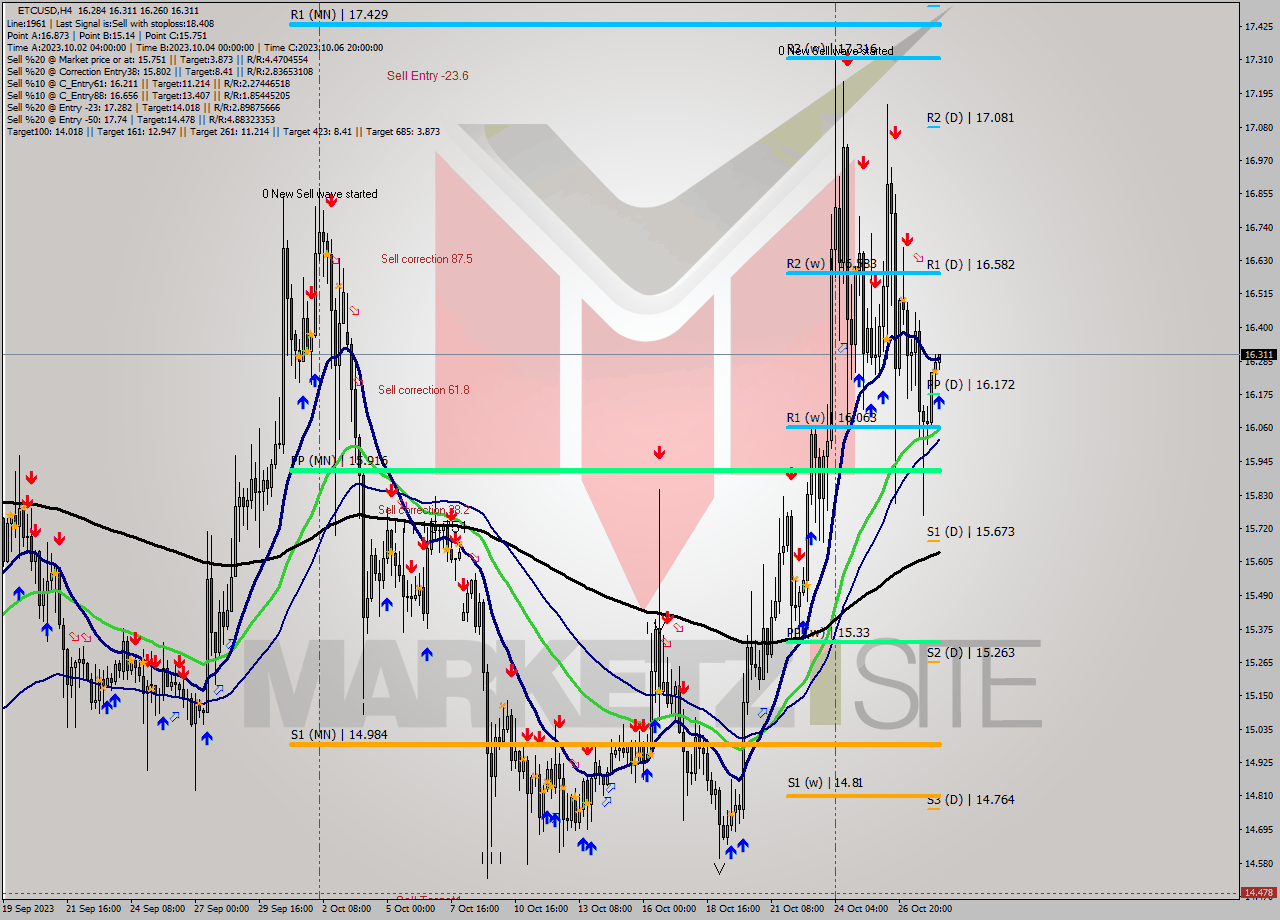Image resolution: width=1280 pixels, height=920 pixels.
Task: Click 'New Sell wave started' near 24 Oct
Action: [x=836, y=51]
